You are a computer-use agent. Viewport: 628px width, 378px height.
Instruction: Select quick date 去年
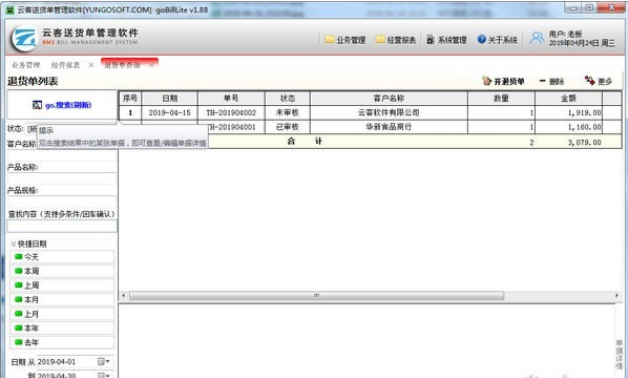(62, 342)
